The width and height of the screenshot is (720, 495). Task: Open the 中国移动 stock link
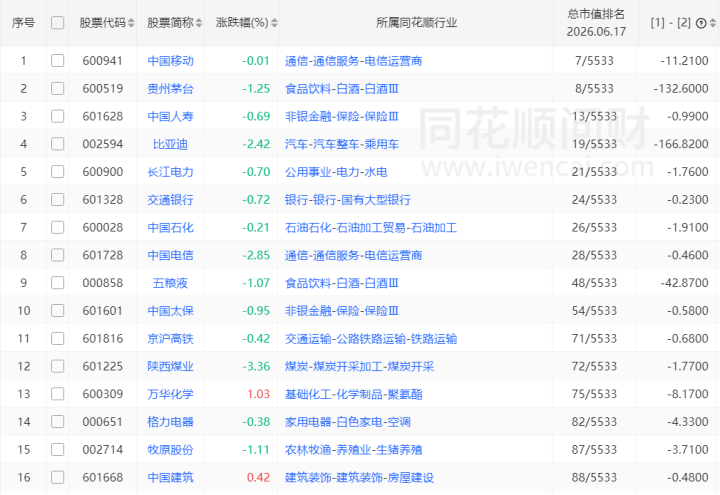(x=170, y=61)
